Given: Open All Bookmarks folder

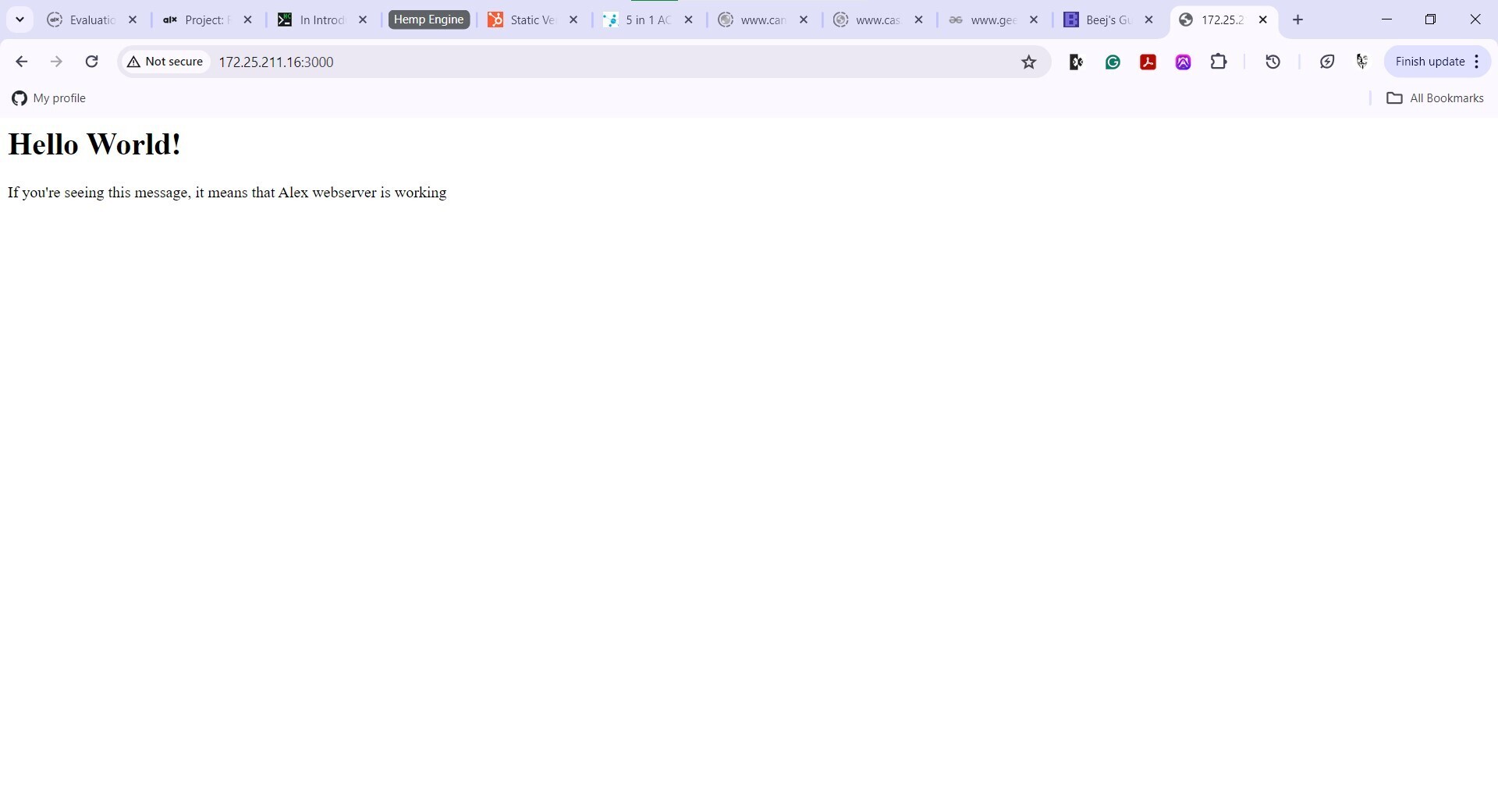Looking at the screenshot, I should 1436,98.
